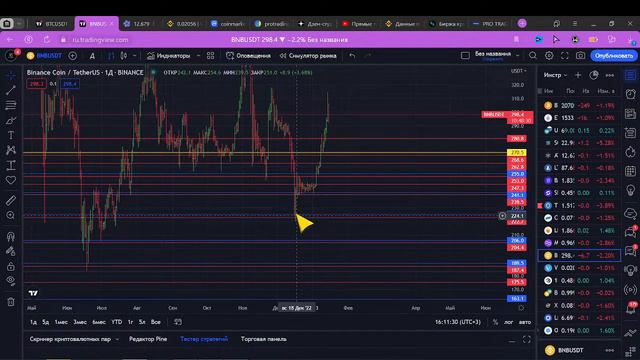
Task: Open the Редактор Pine tab
Action: [x=148, y=339]
